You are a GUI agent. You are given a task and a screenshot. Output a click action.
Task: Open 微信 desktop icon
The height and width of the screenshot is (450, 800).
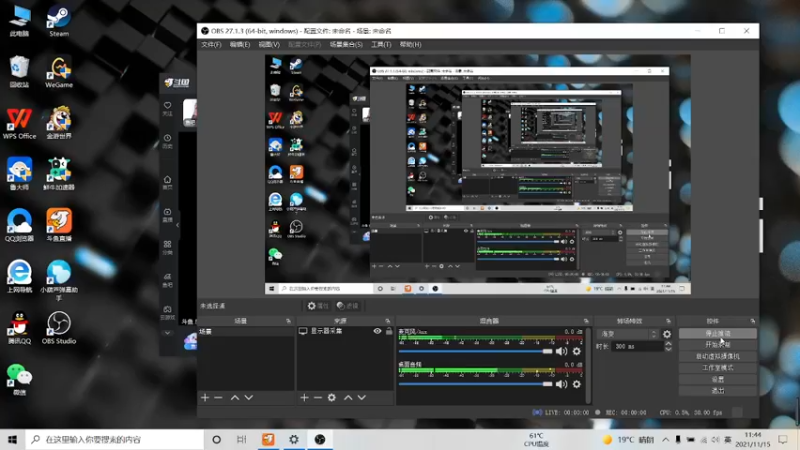point(19,379)
